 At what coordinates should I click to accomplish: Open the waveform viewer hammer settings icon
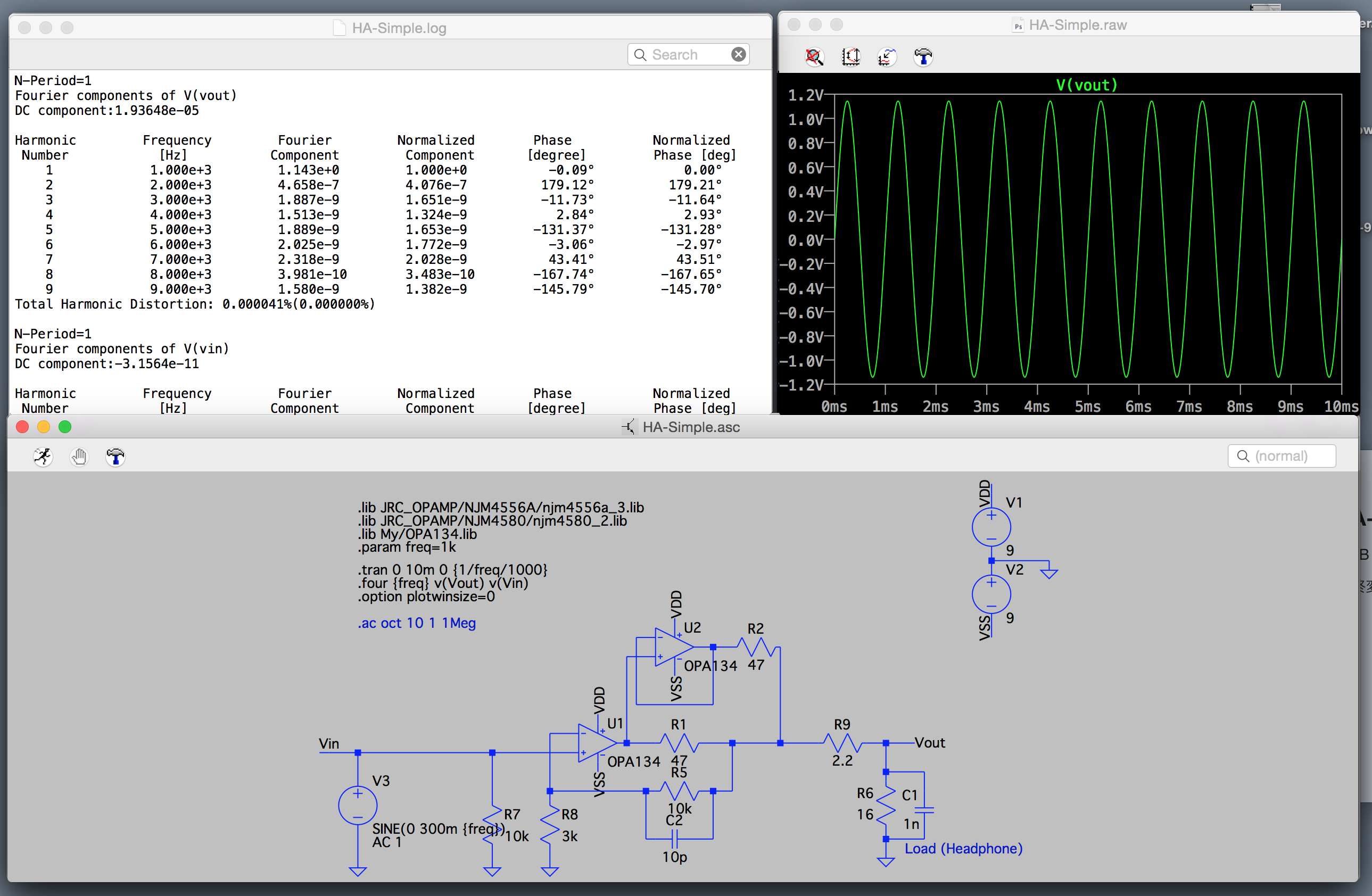click(x=923, y=57)
